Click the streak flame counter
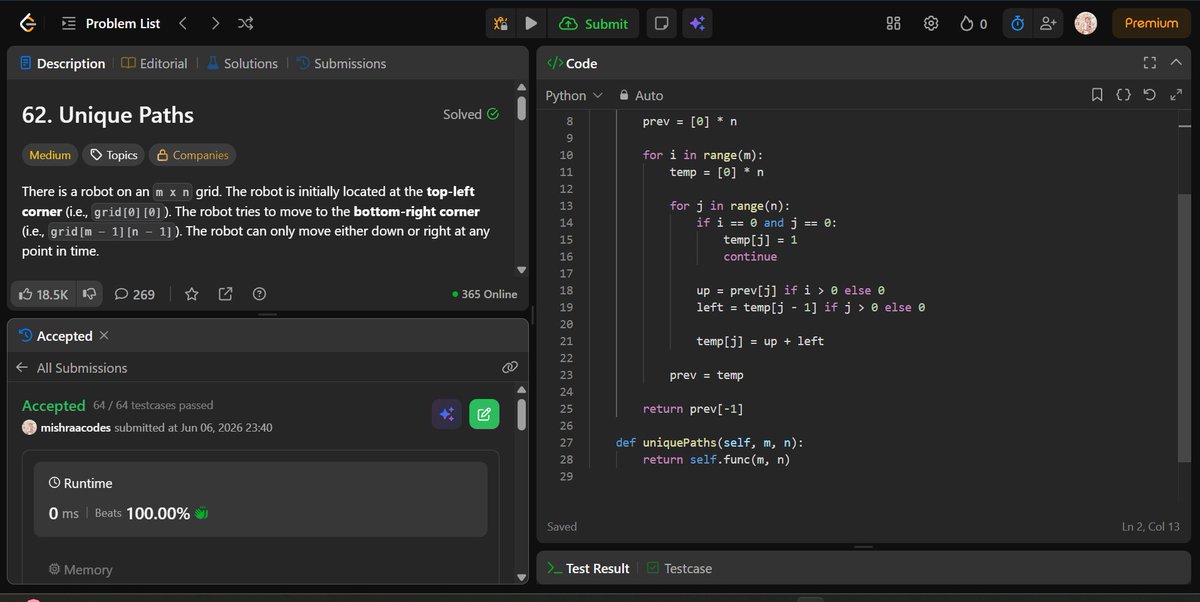The image size is (1200, 602). click(973, 23)
